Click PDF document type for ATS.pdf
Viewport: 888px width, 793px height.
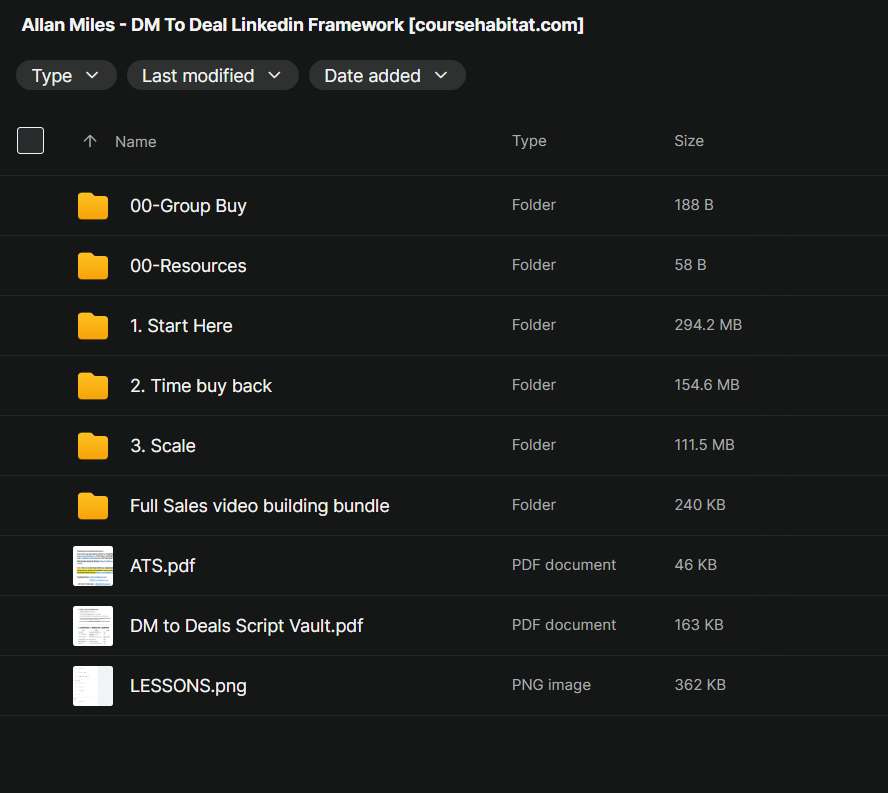[563, 565]
